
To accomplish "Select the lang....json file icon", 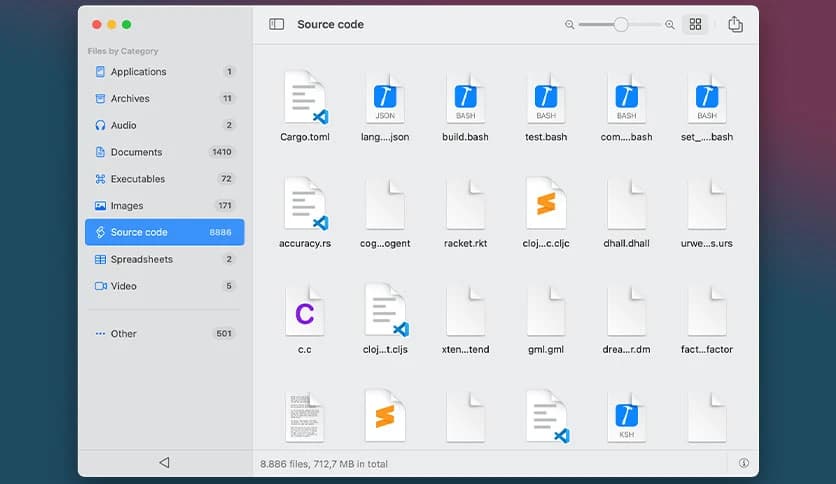I will click(385, 98).
